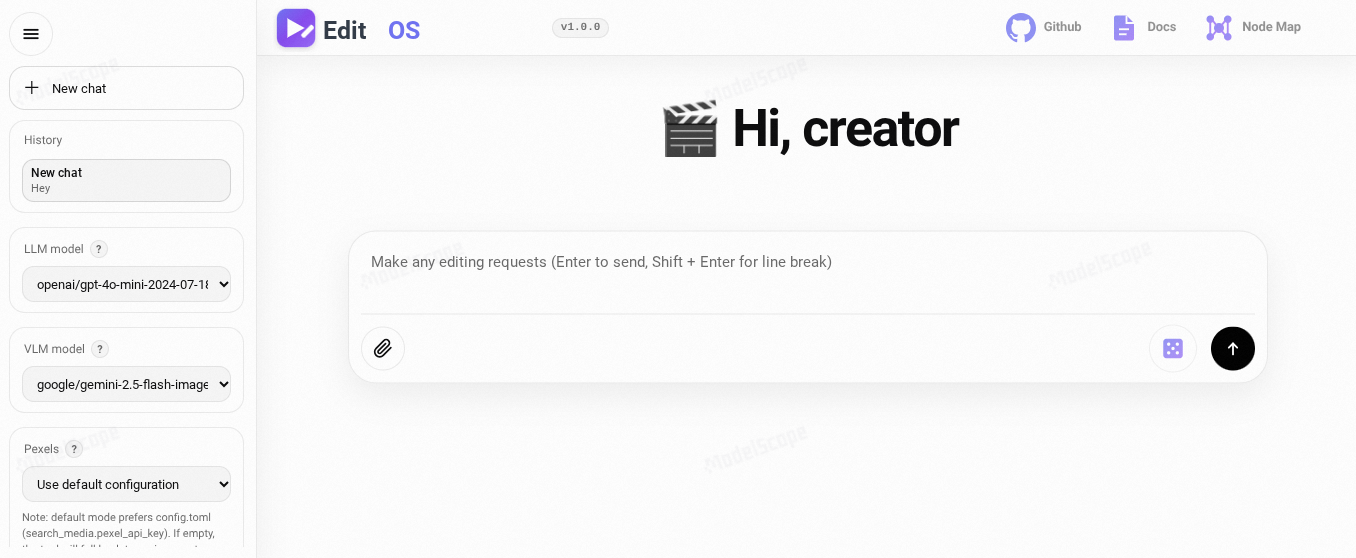This screenshot has width=1356, height=558.
Task: Open the VLM model dropdown
Action: click(x=126, y=384)
